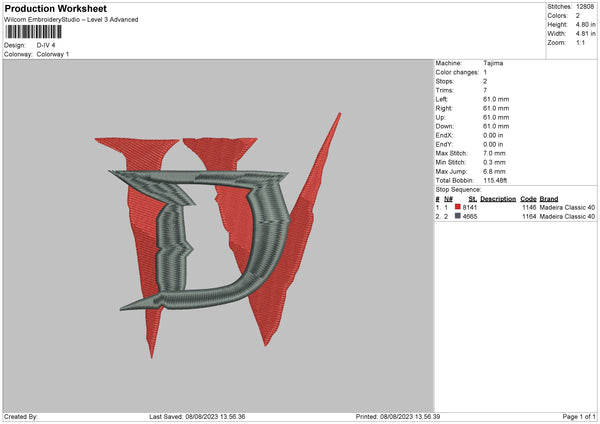Click the red thread color swatch for 8141
Image resolution: width=600 pixels, height=424 pixels.
[x=457, y=207]
